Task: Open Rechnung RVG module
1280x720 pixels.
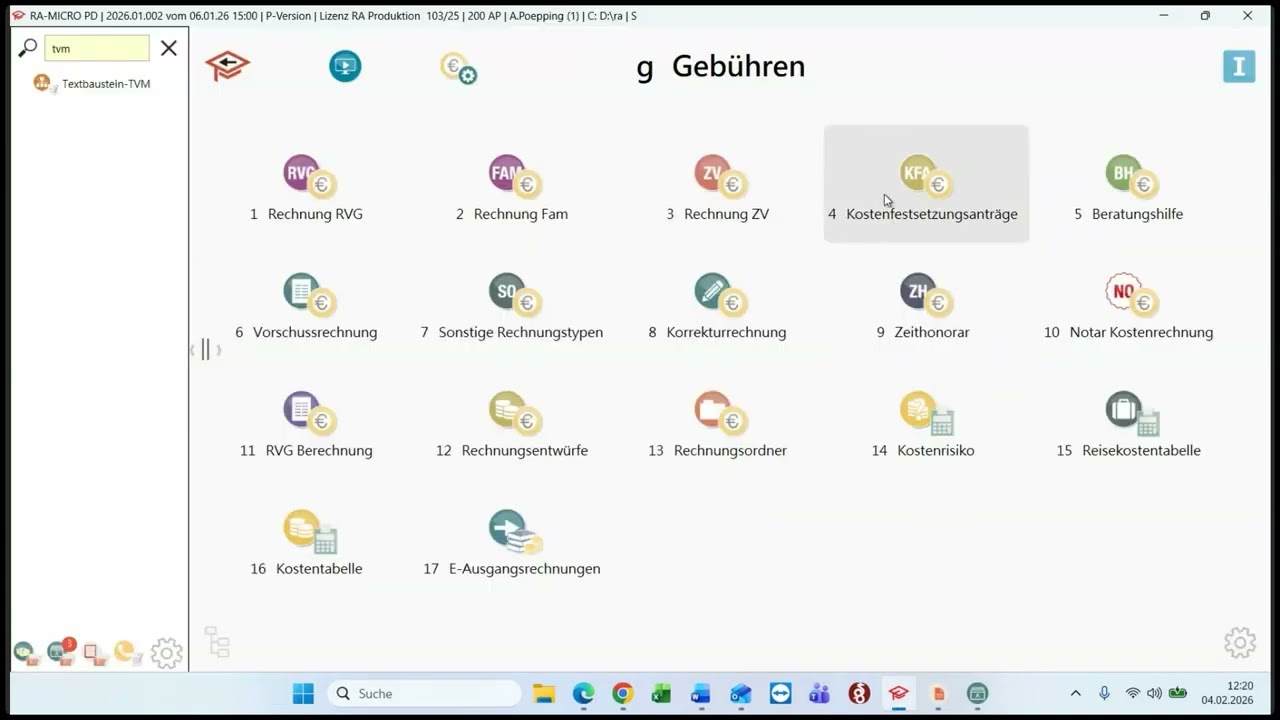Action: 306,188
